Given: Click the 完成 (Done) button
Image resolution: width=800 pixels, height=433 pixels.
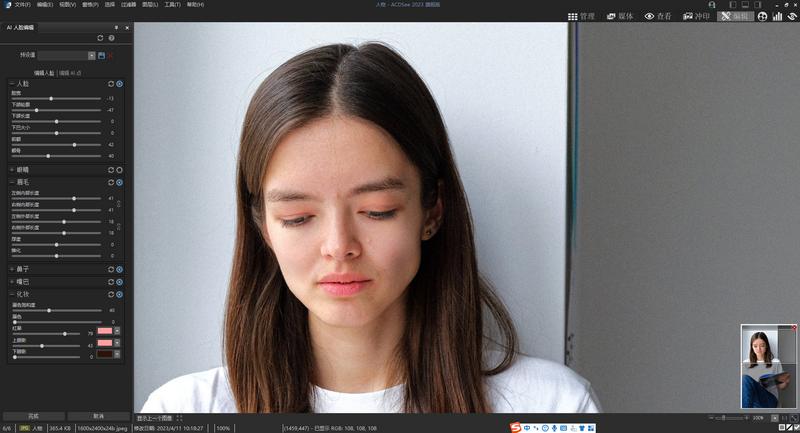Looking at the screenshot, I should pos(33,416).
